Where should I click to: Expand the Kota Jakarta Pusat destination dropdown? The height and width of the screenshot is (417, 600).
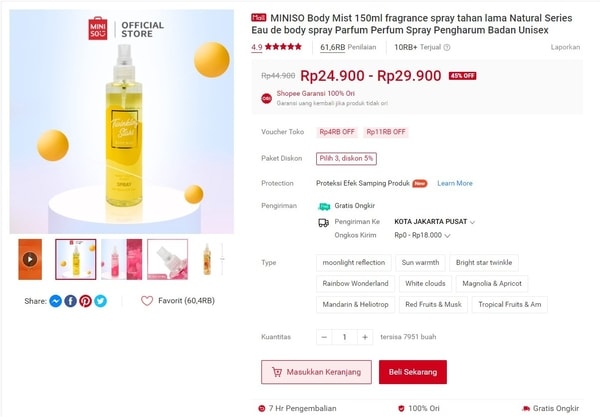click(x=434, y=222)
